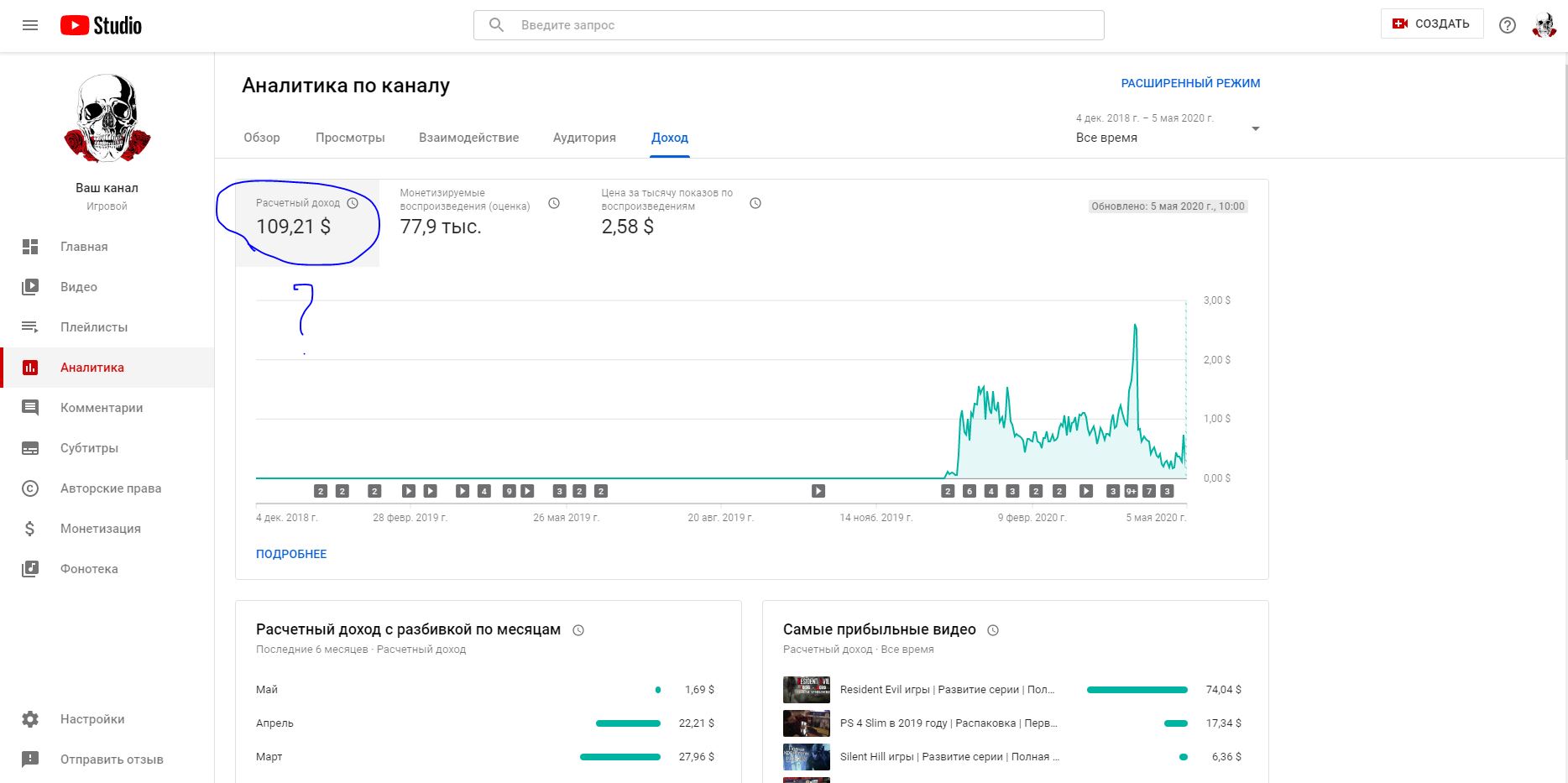Open Монетизация dollar icon in sidebar
Screen dimensions: 1568x783
click(30, 529)
